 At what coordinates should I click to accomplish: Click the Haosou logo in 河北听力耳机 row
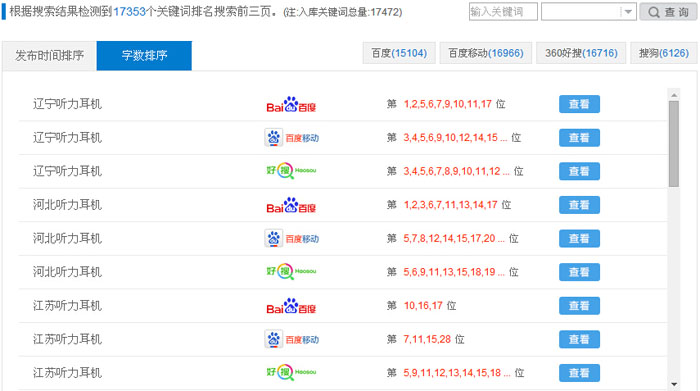[x=291, y=272]
